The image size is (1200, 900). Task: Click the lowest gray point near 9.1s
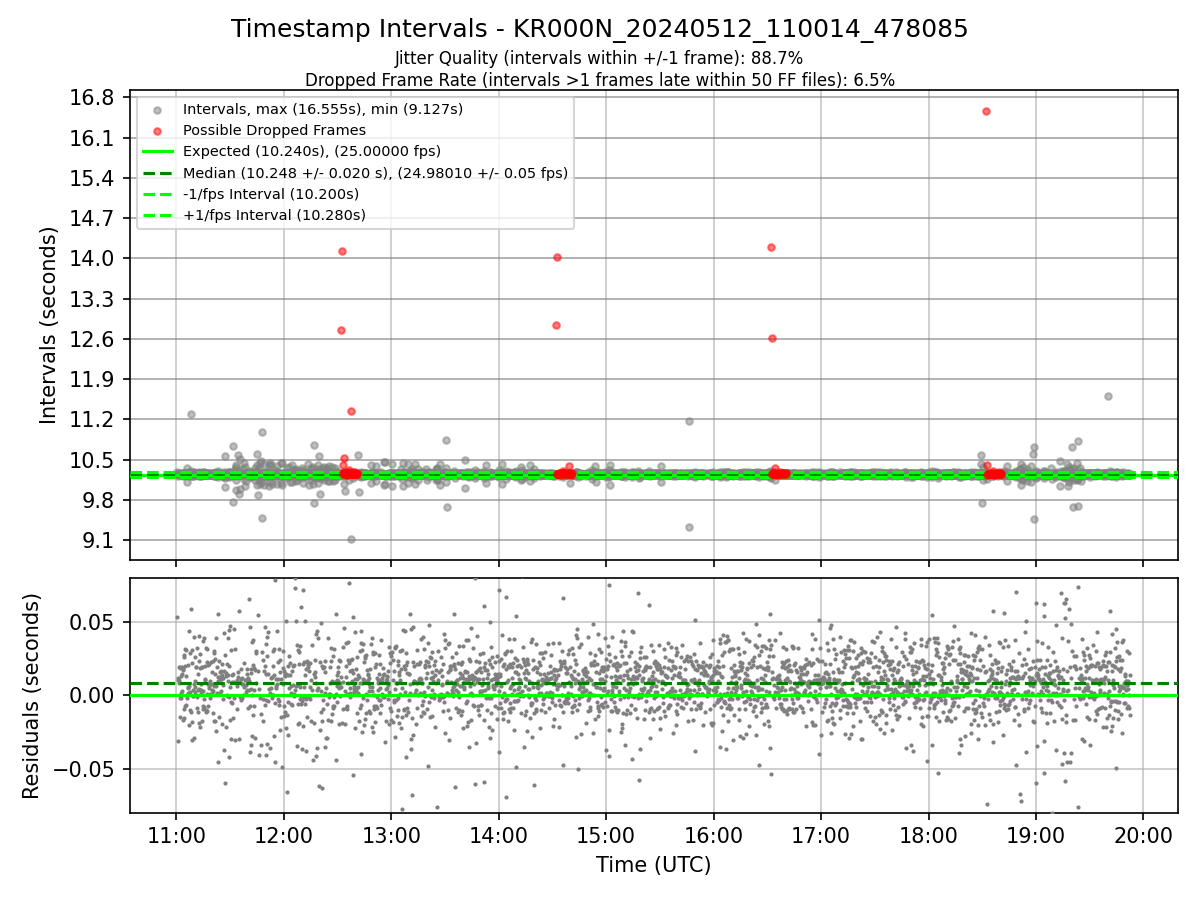tap(351, 539)
